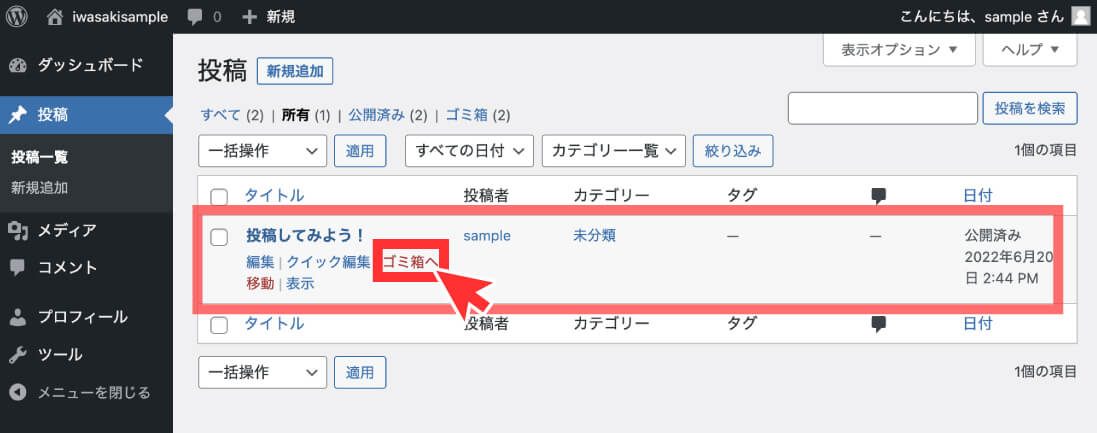
Task: Open the top 一括操作 dropdown
Action: point(262,150)
